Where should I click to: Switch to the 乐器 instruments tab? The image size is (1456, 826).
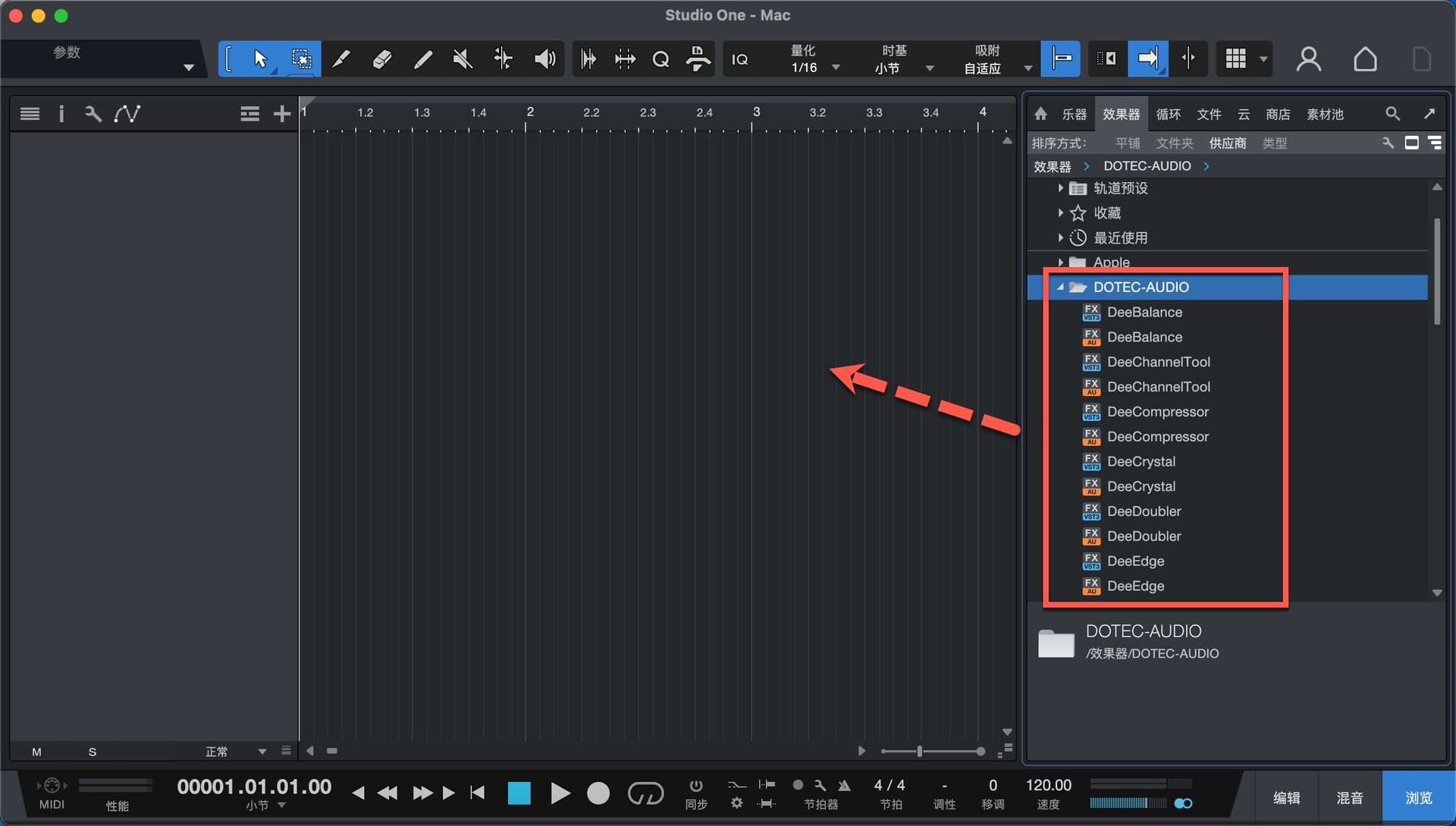1074,114
